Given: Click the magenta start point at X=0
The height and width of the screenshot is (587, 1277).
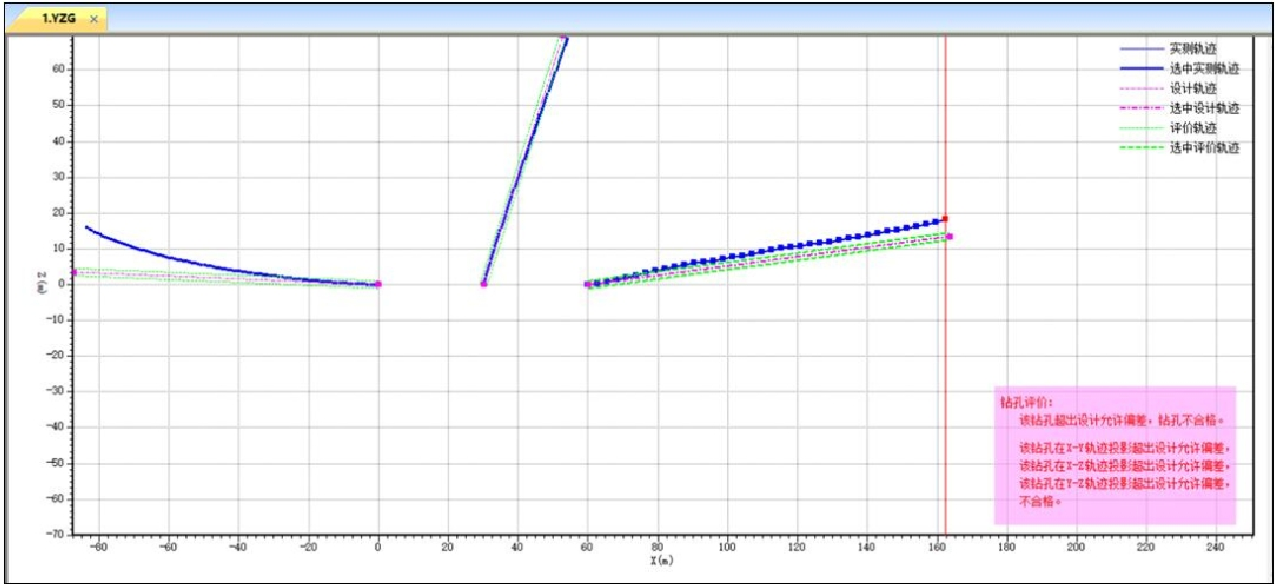Looking at the screenshot, I should click(x=378, y=284).
